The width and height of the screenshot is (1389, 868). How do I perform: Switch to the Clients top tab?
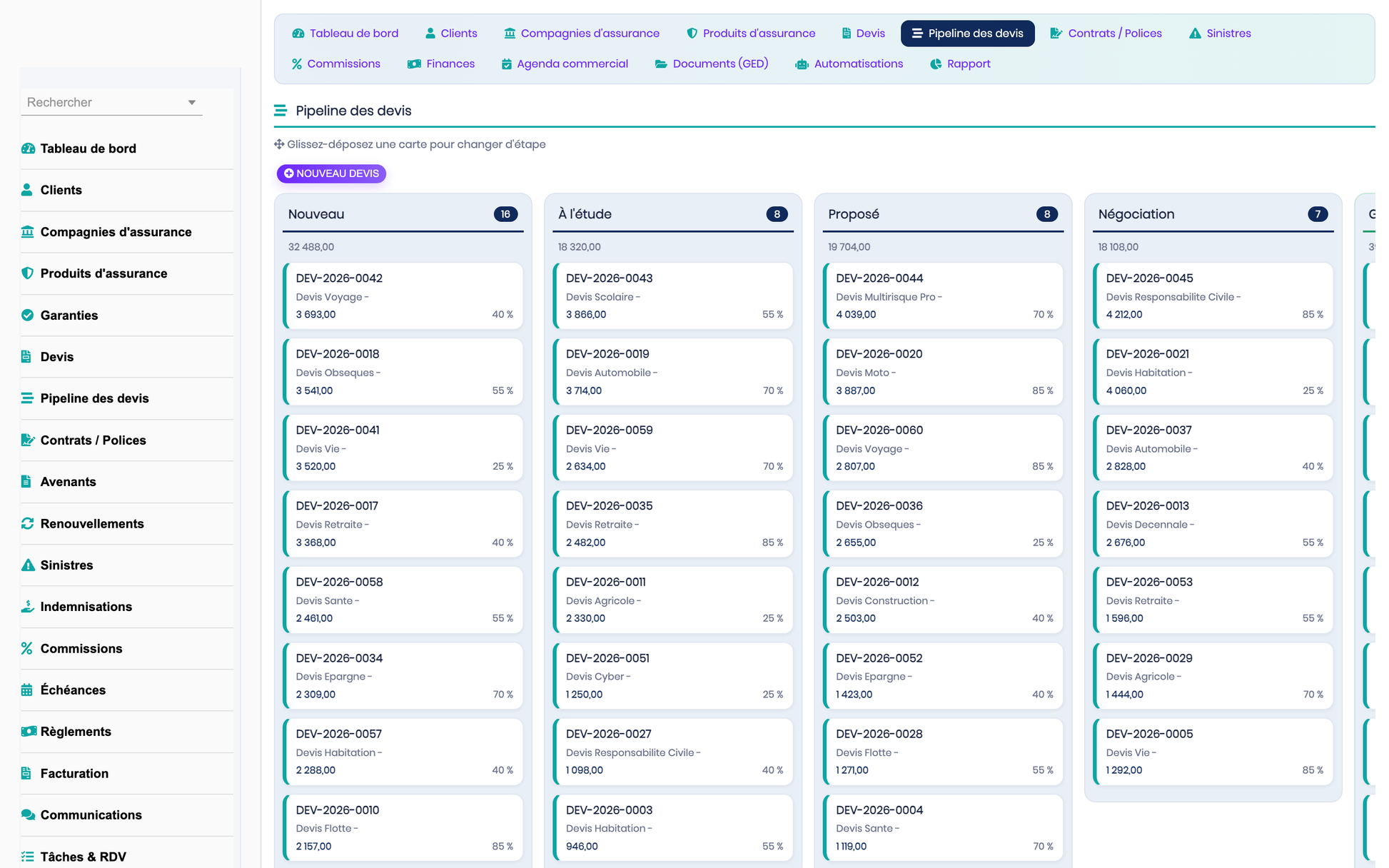[x=451, y=33]
